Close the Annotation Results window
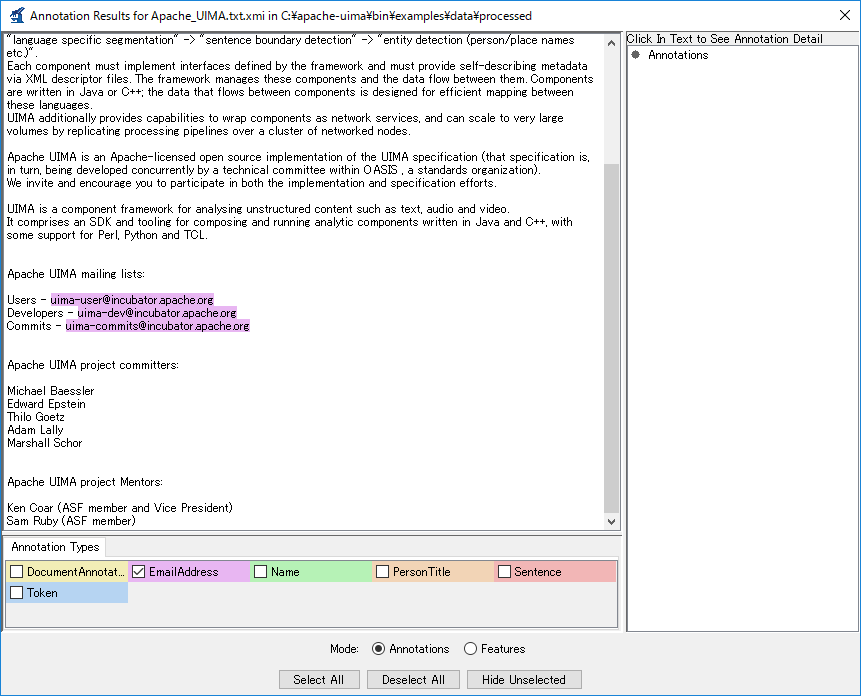 (x=845, y=15)
